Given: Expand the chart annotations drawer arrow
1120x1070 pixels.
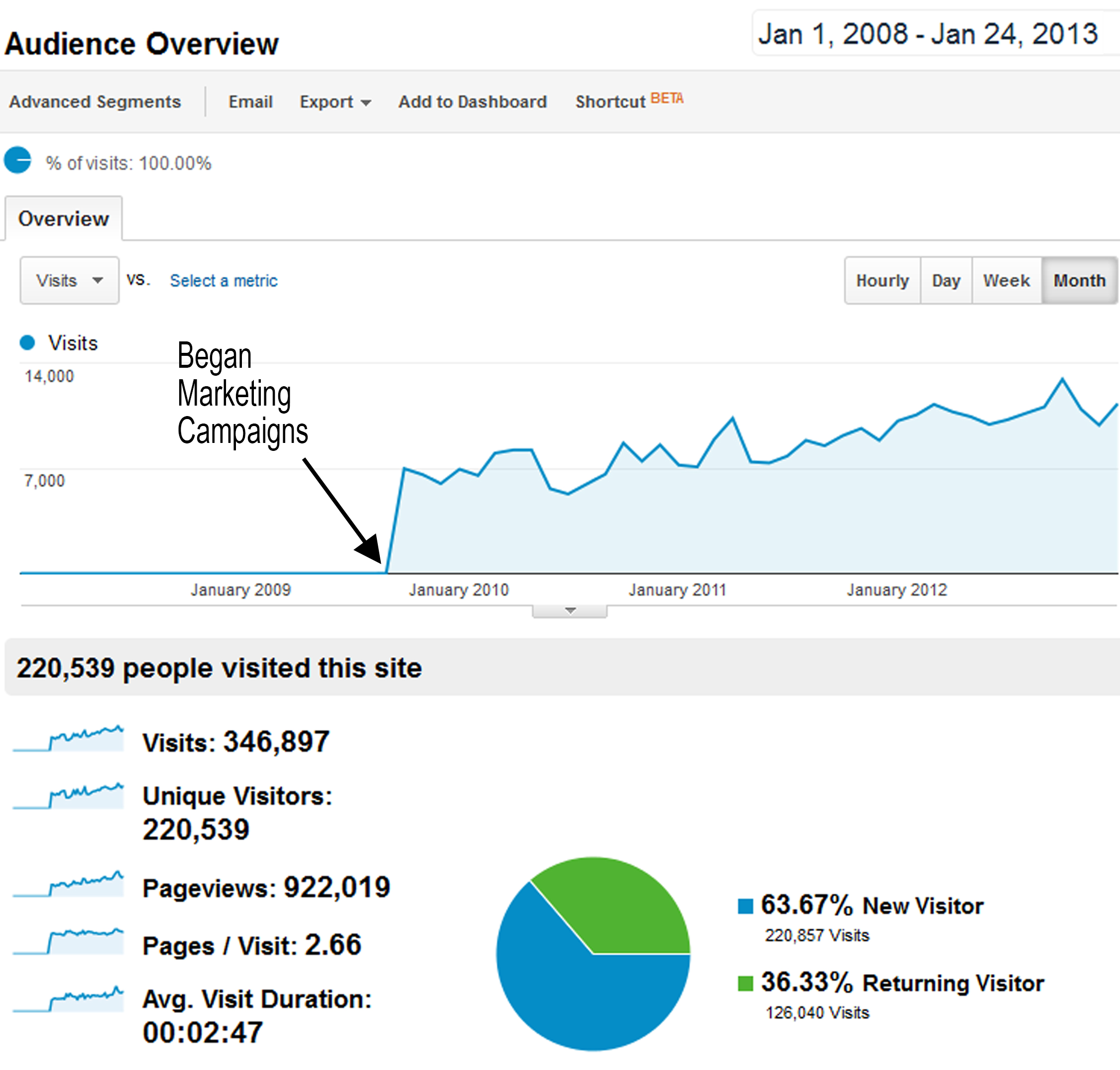Looking at the screenshot, I should 569,611.
